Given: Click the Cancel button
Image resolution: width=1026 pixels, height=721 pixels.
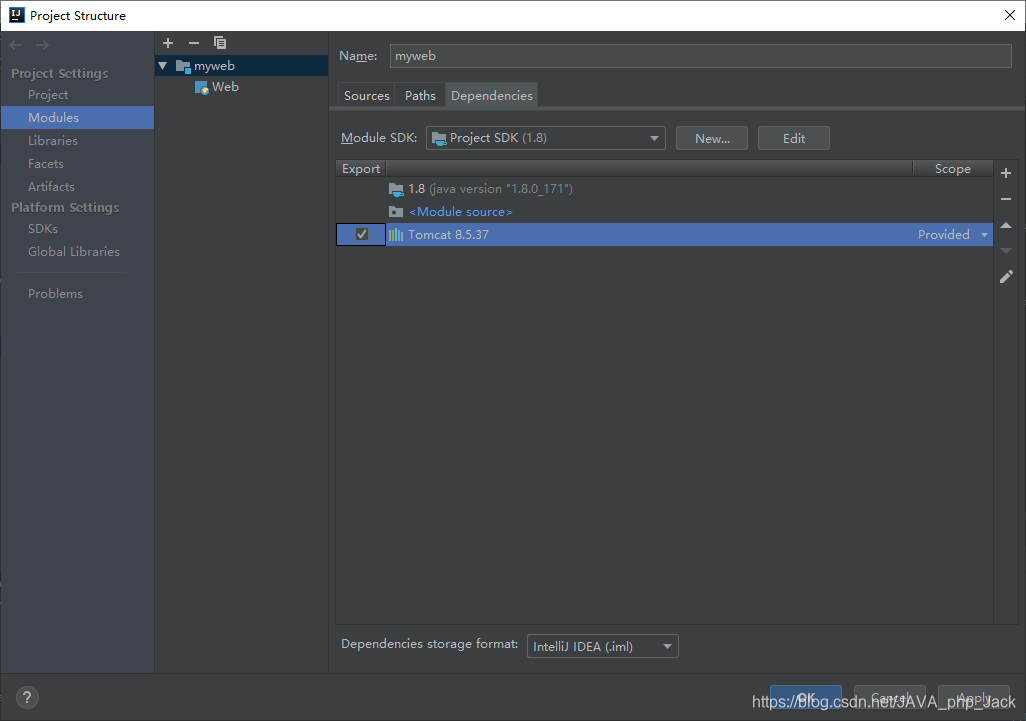Looking at the screenshot, I should point(890,697).
